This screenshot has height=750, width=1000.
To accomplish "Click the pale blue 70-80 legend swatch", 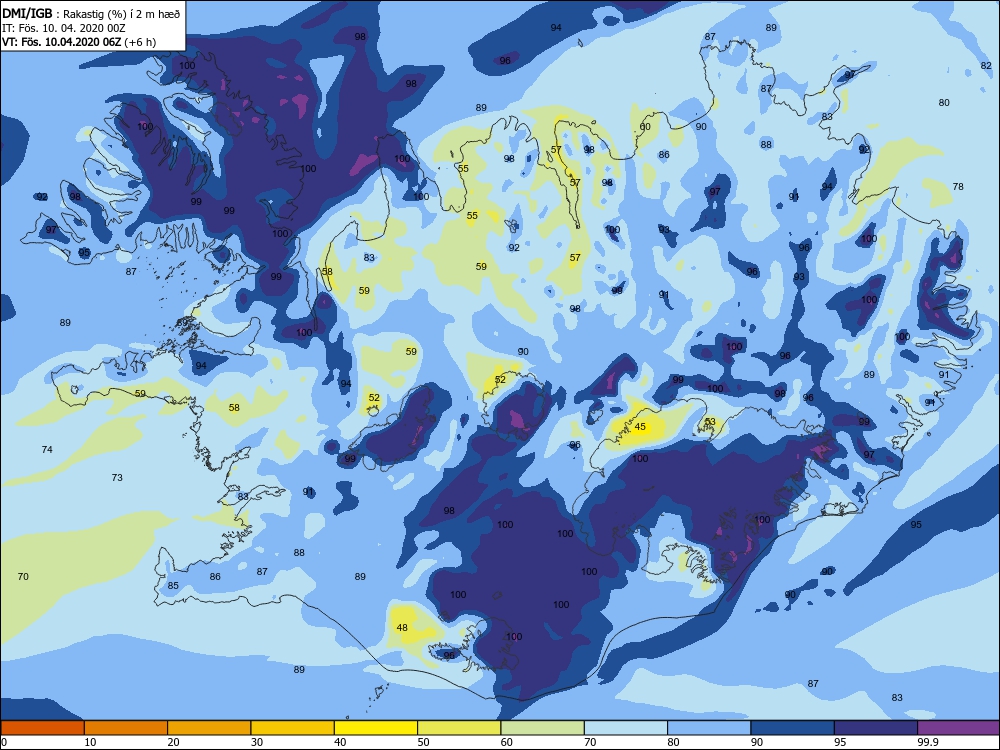I will tap(626, 728).
